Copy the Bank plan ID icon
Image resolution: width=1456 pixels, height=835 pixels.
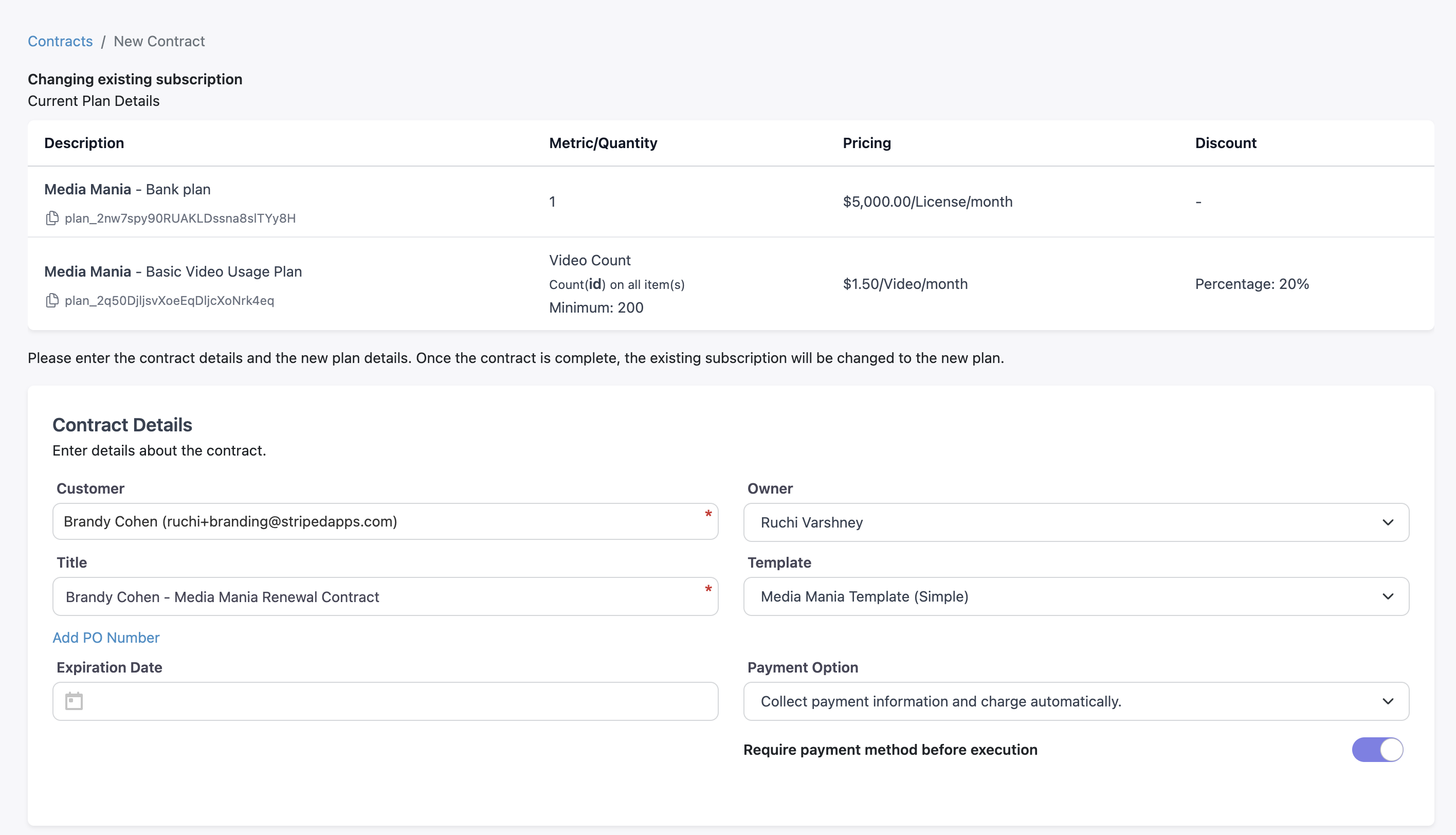[52, 218]
